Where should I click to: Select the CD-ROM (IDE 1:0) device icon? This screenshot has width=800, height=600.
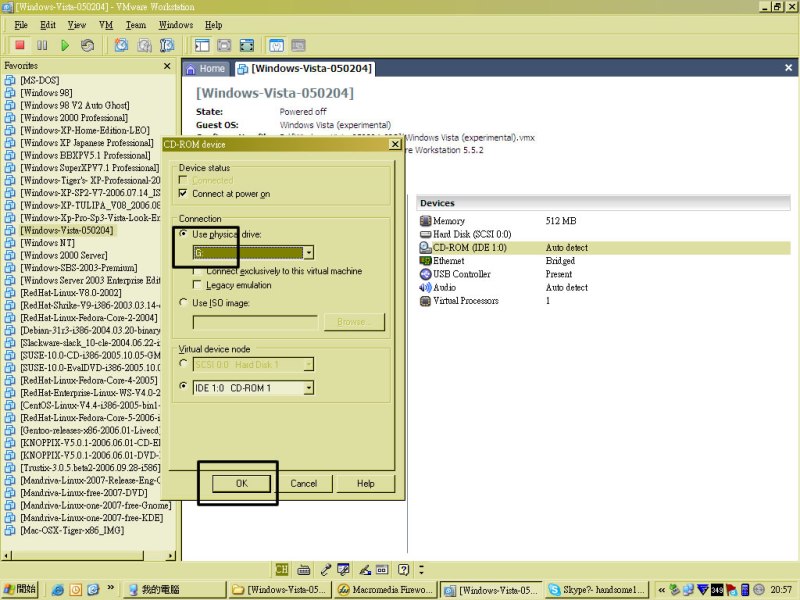425,247
